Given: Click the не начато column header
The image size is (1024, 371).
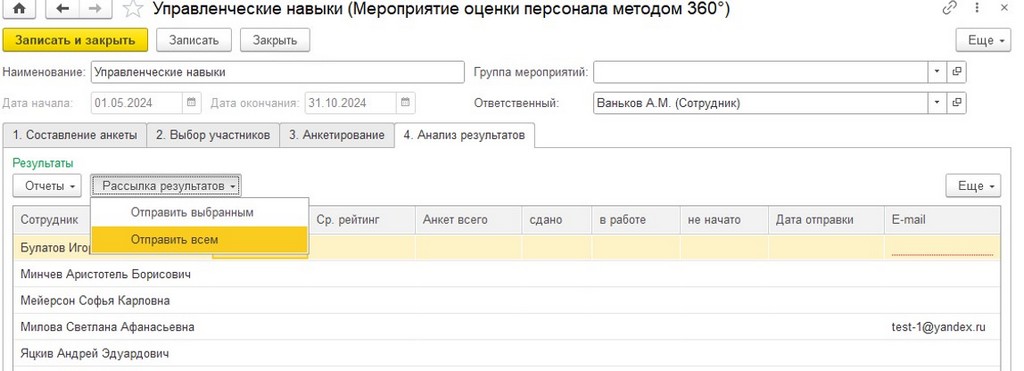Looking at the screenshot, I should click(x=724, y=220).
